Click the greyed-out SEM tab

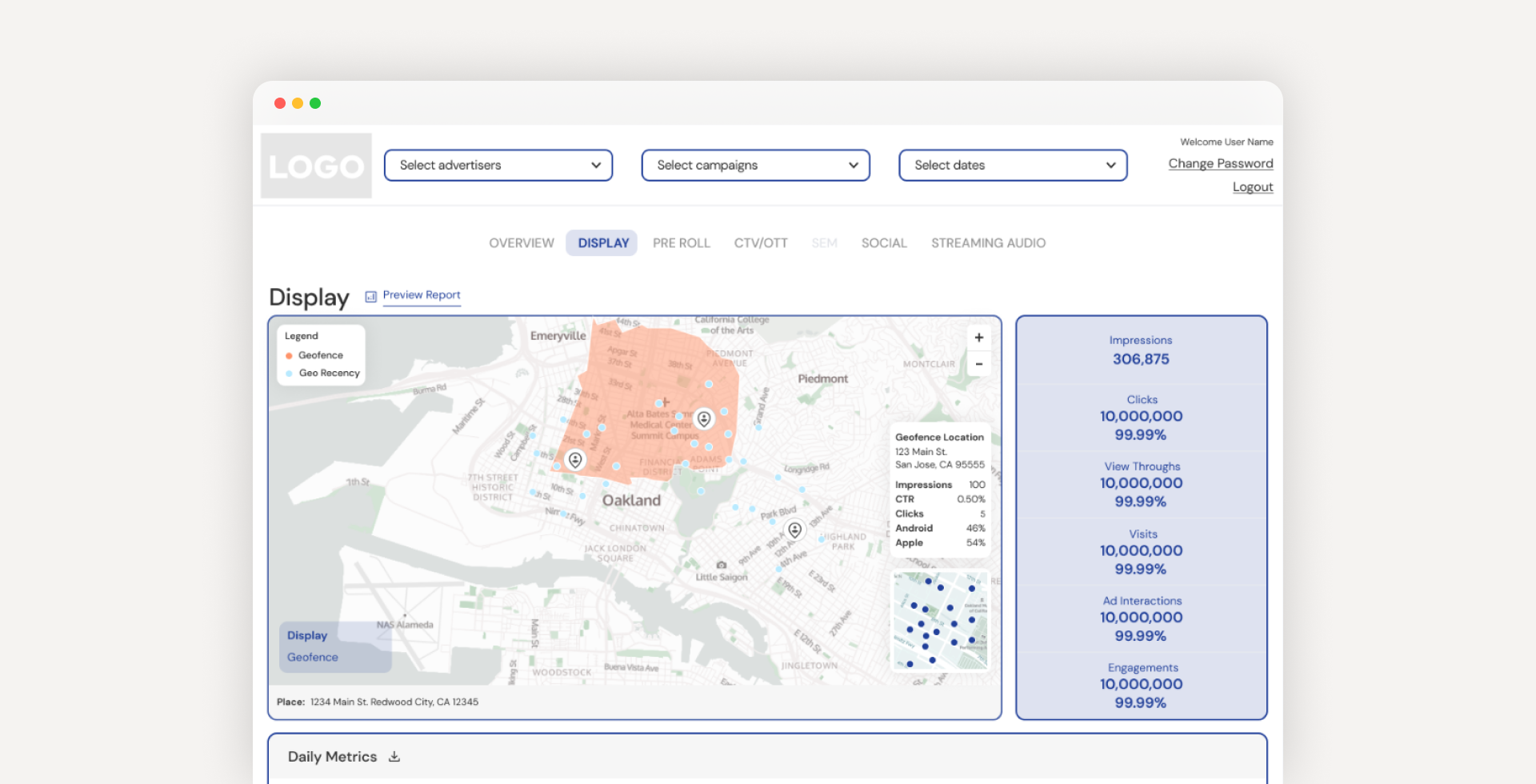point(824,243)
